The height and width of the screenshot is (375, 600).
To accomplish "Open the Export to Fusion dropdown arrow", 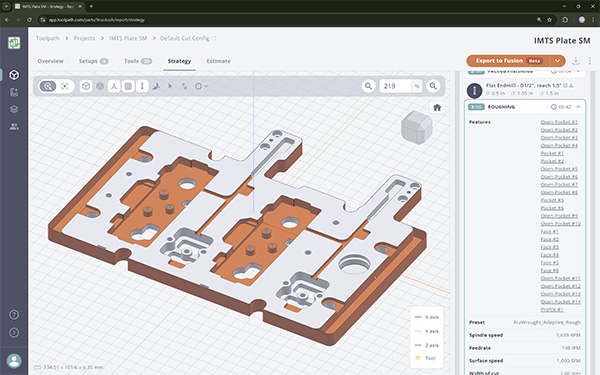I will pyautogui.click(x=558, y=60).
